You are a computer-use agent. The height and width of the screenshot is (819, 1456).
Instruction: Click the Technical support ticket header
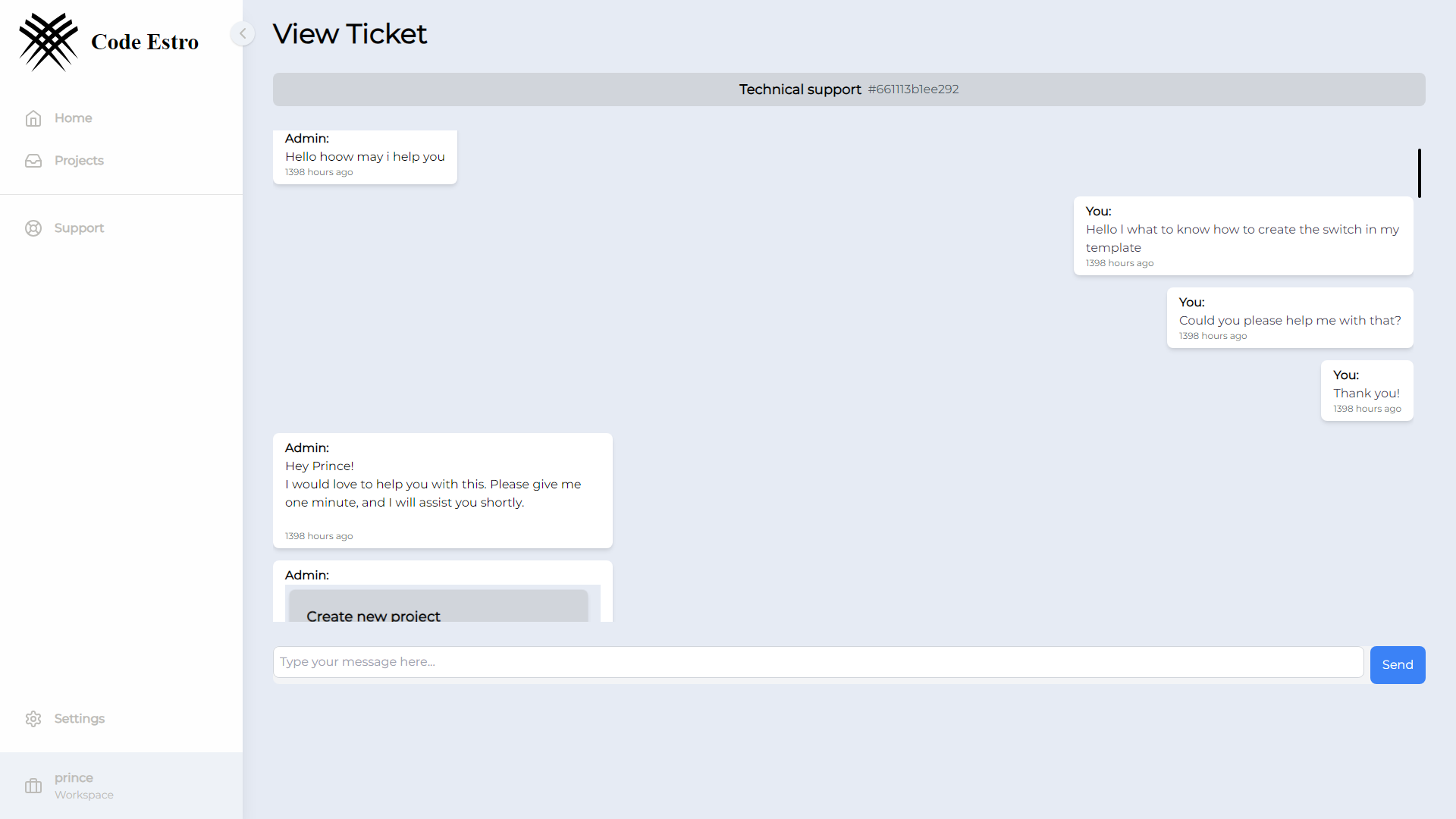coord(799,89)
